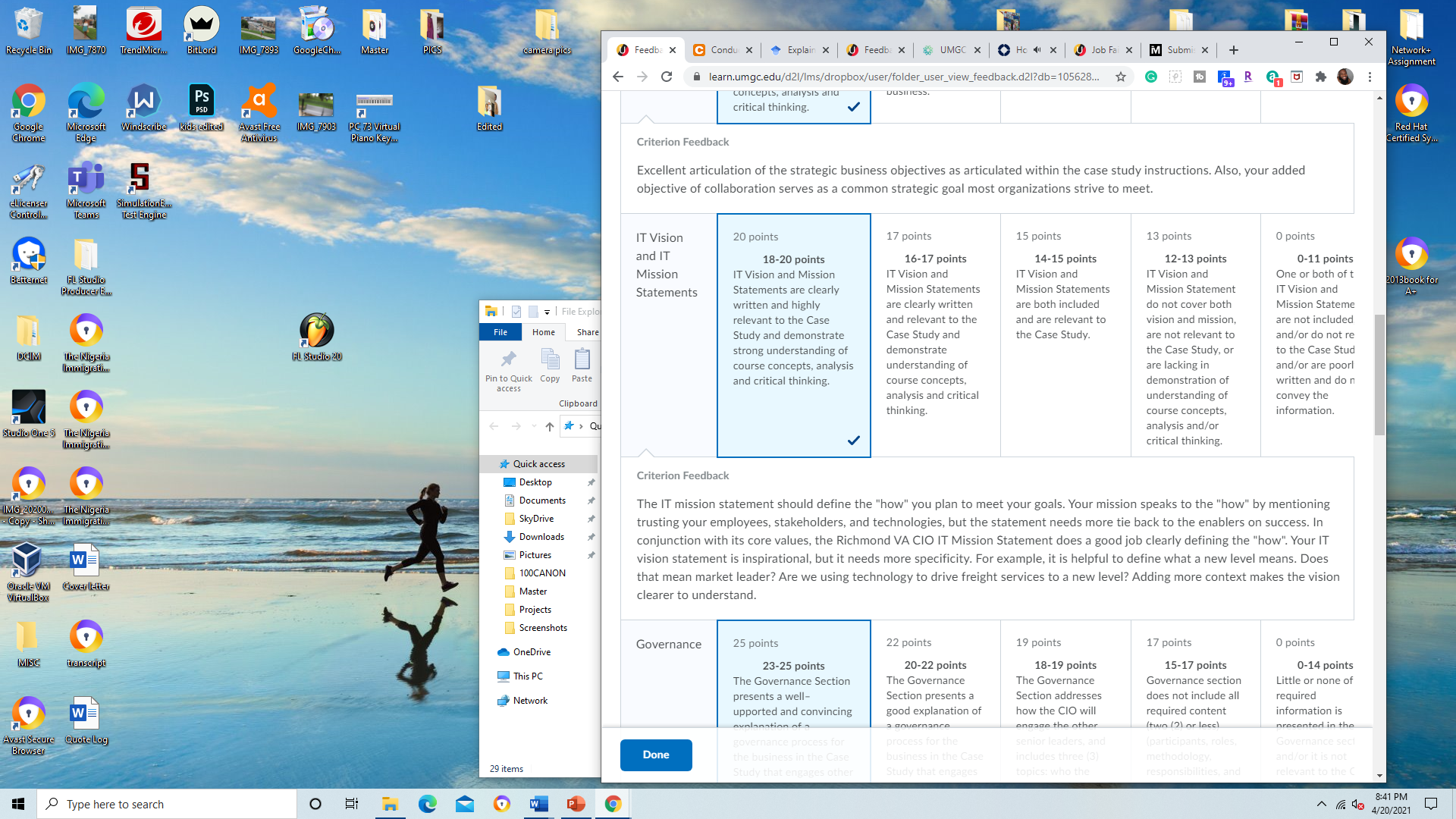Open Studio One 5 desktop shortcut
This screenshot has height=819, width=1456.
(28, 413)
